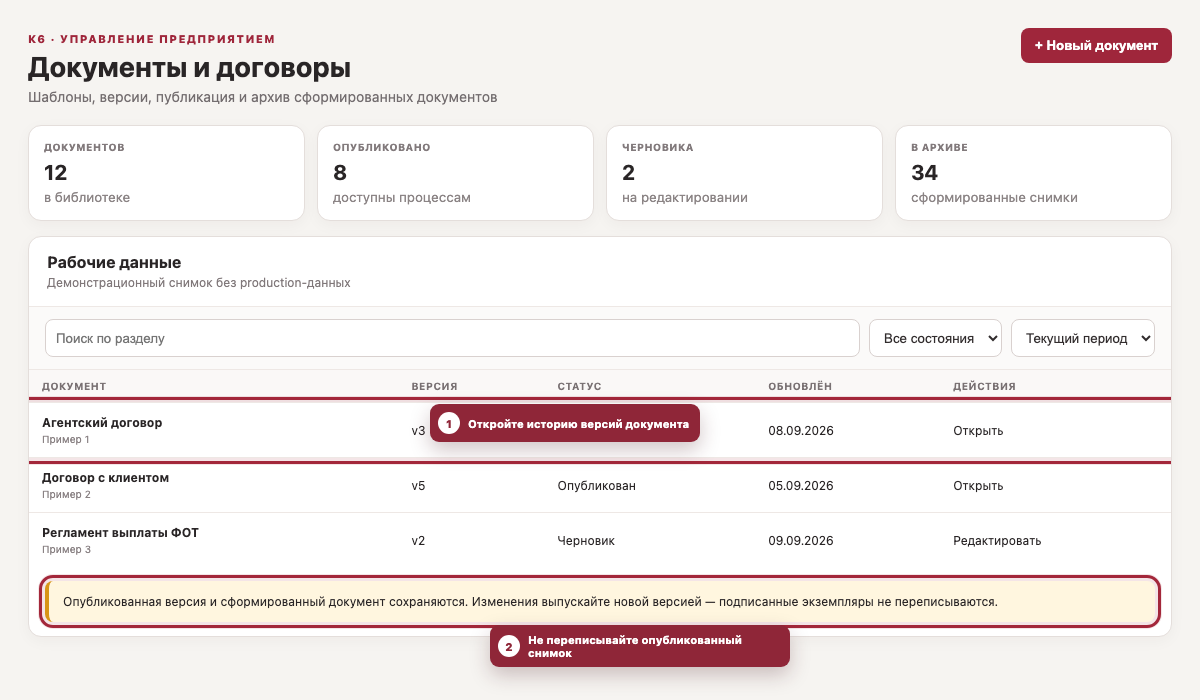This screenshot has width=1200, height=700.
Task: Select the Договор с клиентом document name
Action: point(105,477)
